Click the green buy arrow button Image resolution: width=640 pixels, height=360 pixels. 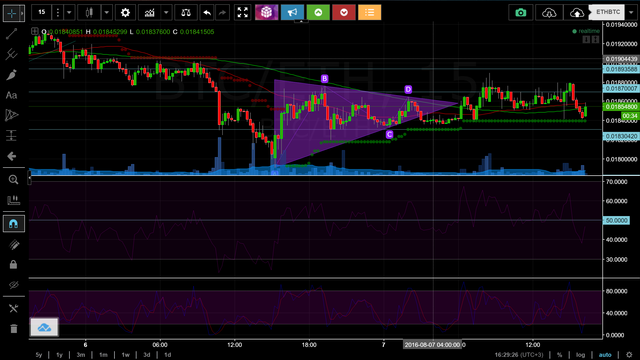[318, 13]
